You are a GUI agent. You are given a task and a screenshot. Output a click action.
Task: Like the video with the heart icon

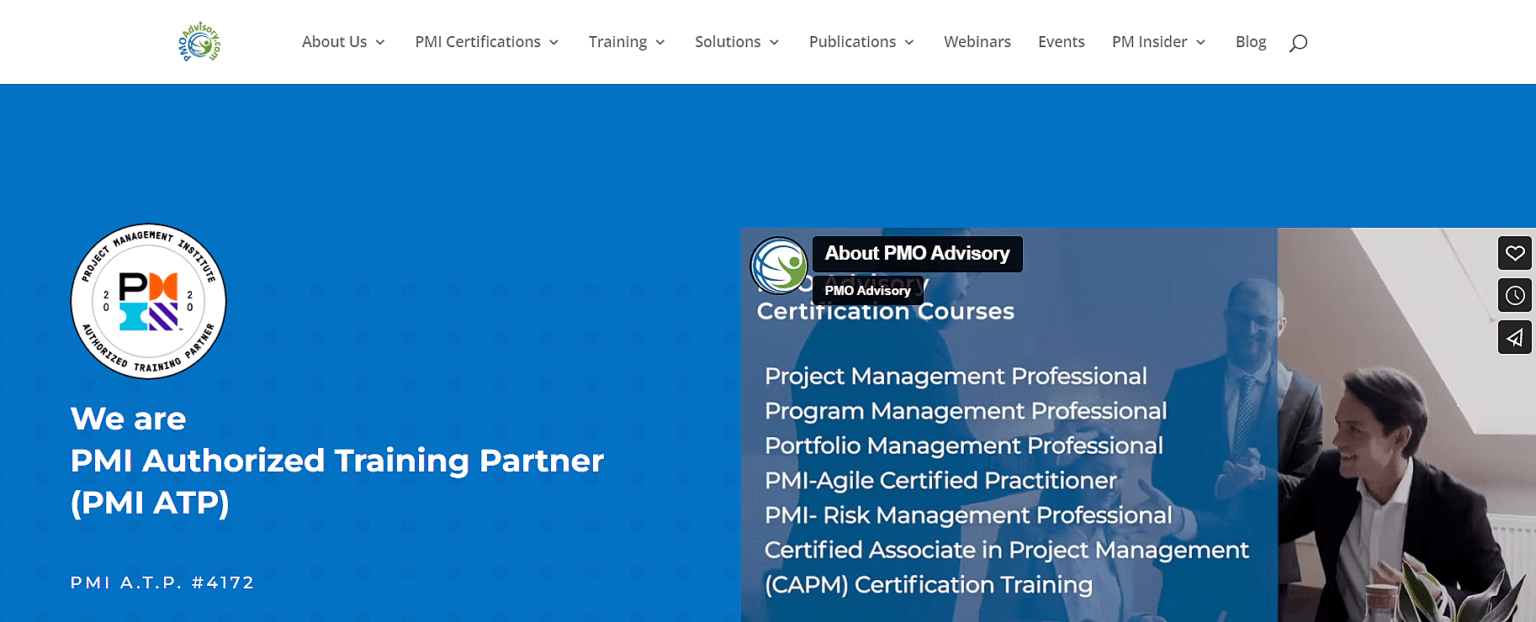(x=1514, y=253)
